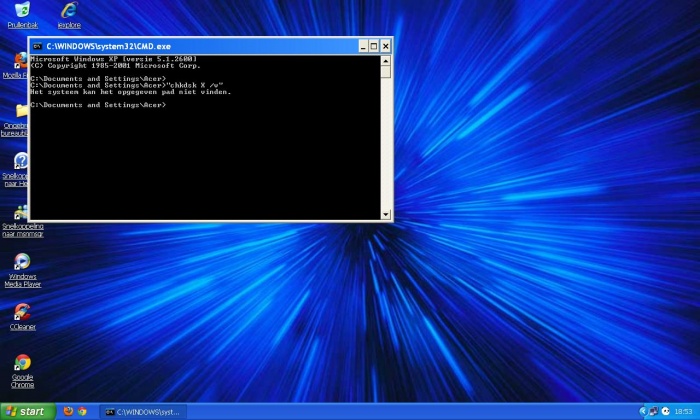Click the CMD.exe taskbar button
700x420 pixels.
pyautogui.click(x=143, y=412)
